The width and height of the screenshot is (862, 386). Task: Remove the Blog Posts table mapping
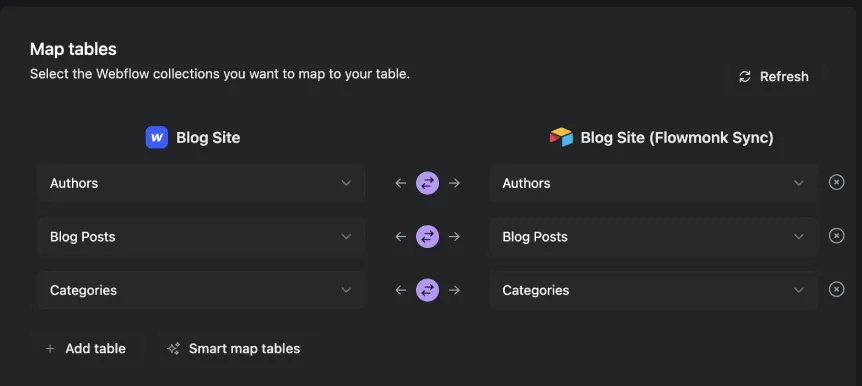pyautogui.click(x=836, y=235)
